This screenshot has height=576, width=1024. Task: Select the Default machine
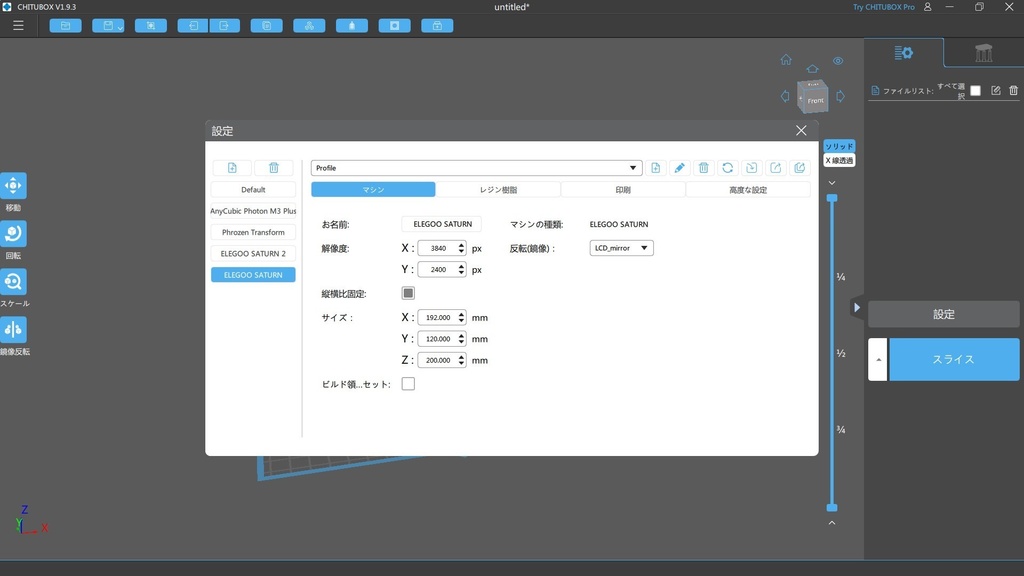253,189
